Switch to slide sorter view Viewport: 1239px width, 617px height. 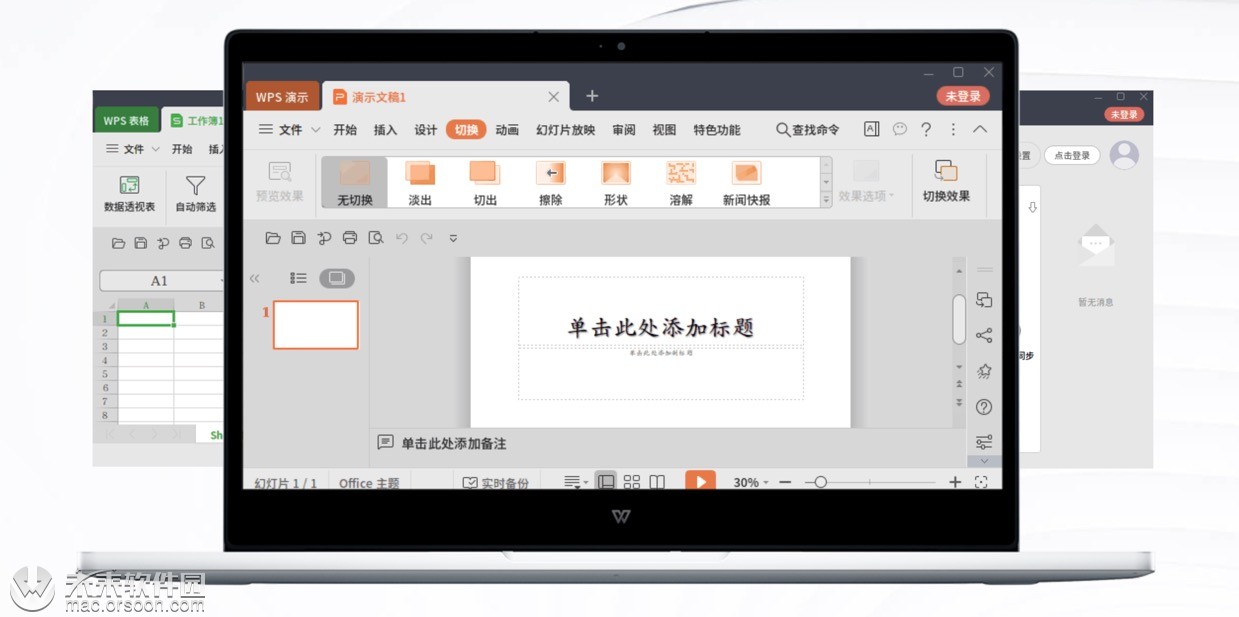click(632, 482)
